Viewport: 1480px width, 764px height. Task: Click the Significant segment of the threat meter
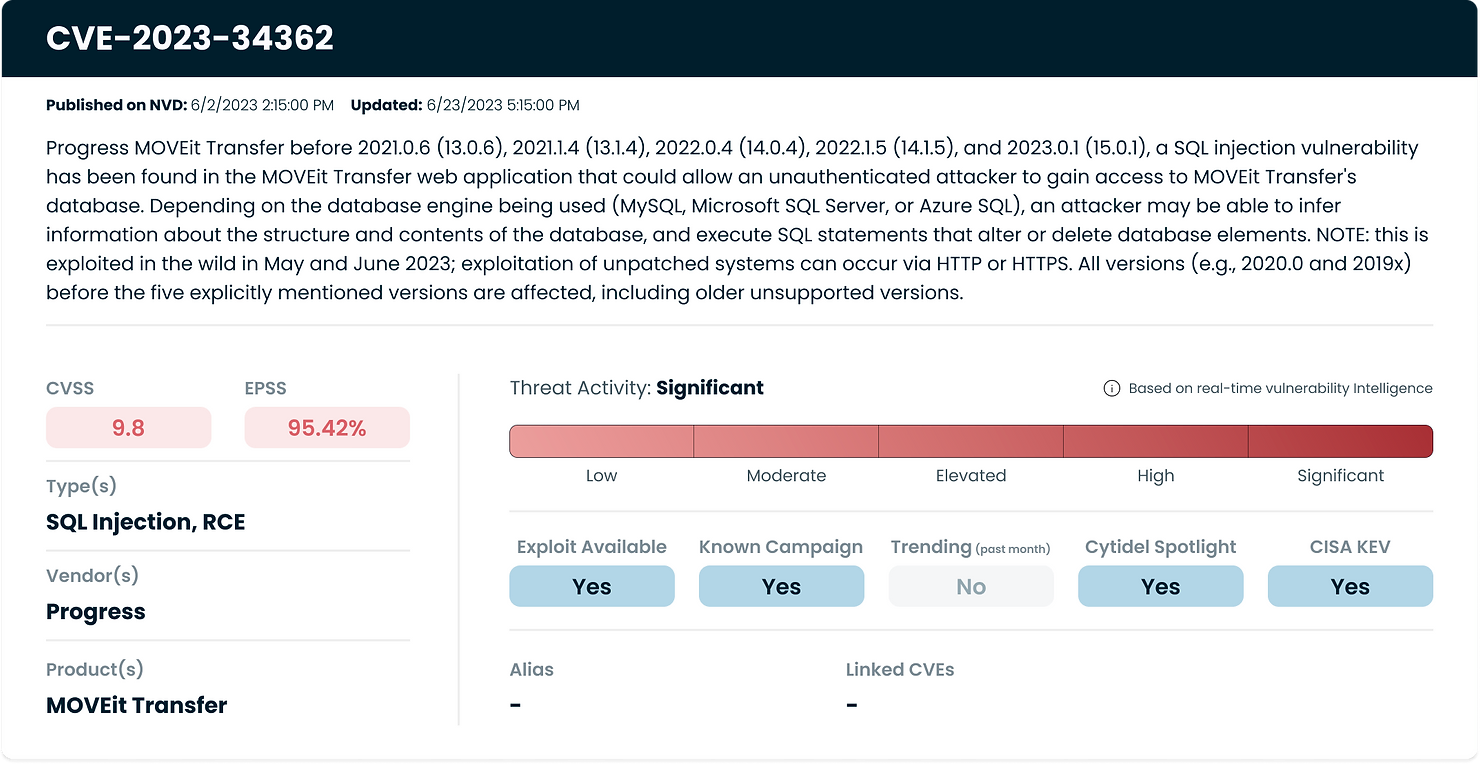(1340, 440)
